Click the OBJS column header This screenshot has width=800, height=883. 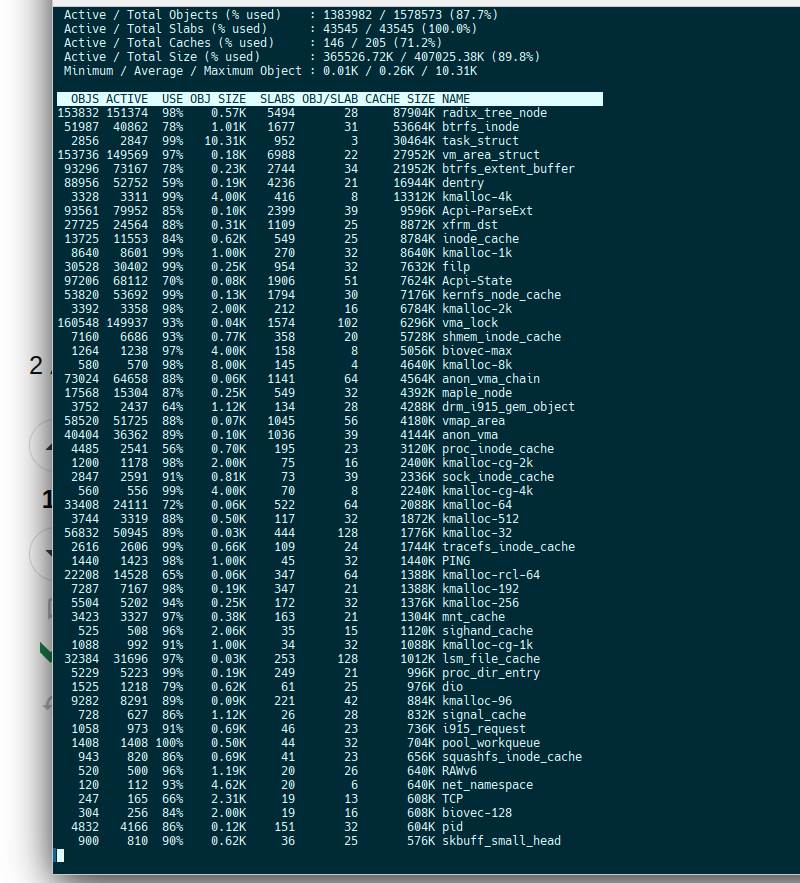pyautogui.click(x=84, y=99)
